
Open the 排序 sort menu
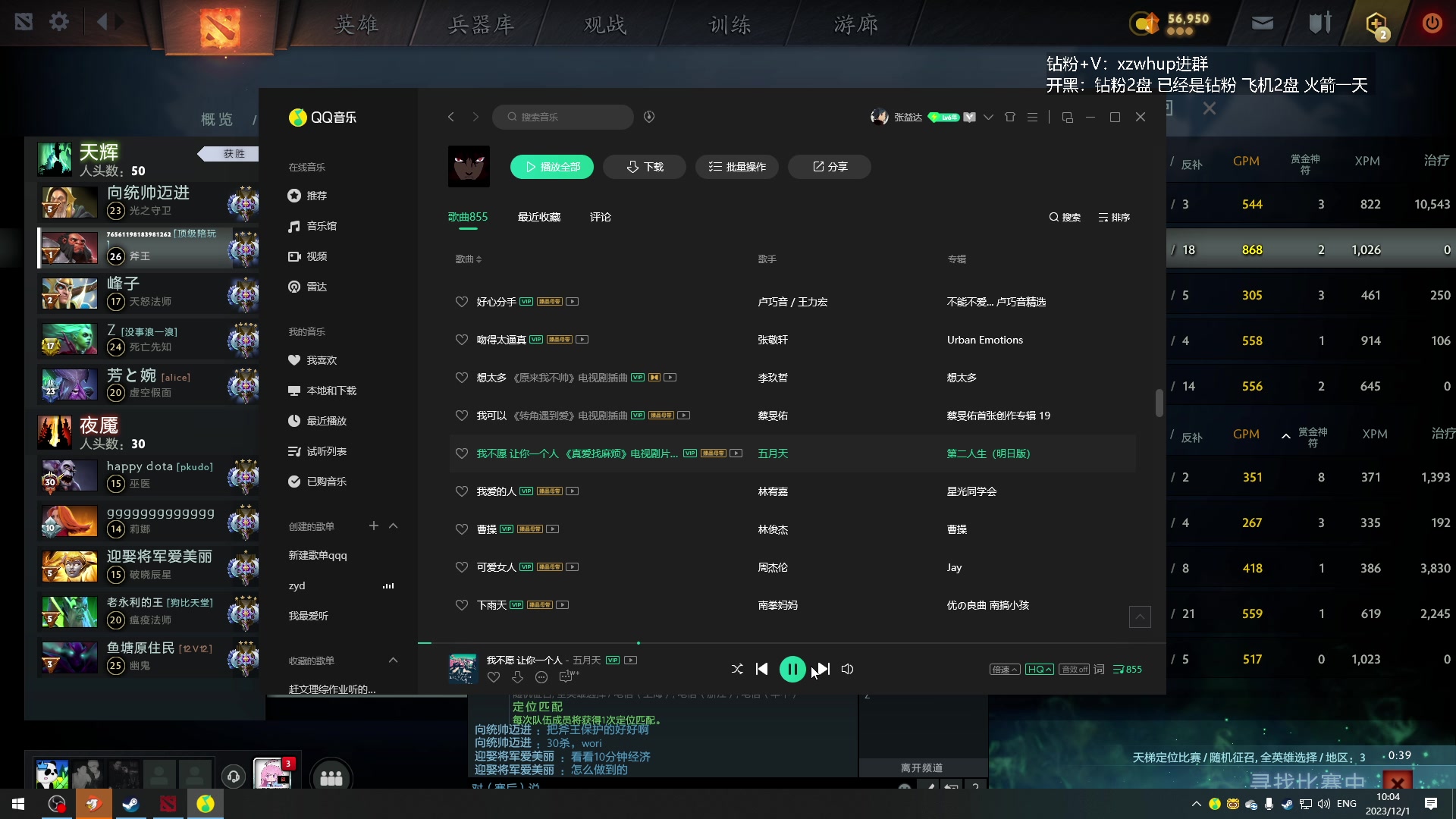coord(1114,217)
